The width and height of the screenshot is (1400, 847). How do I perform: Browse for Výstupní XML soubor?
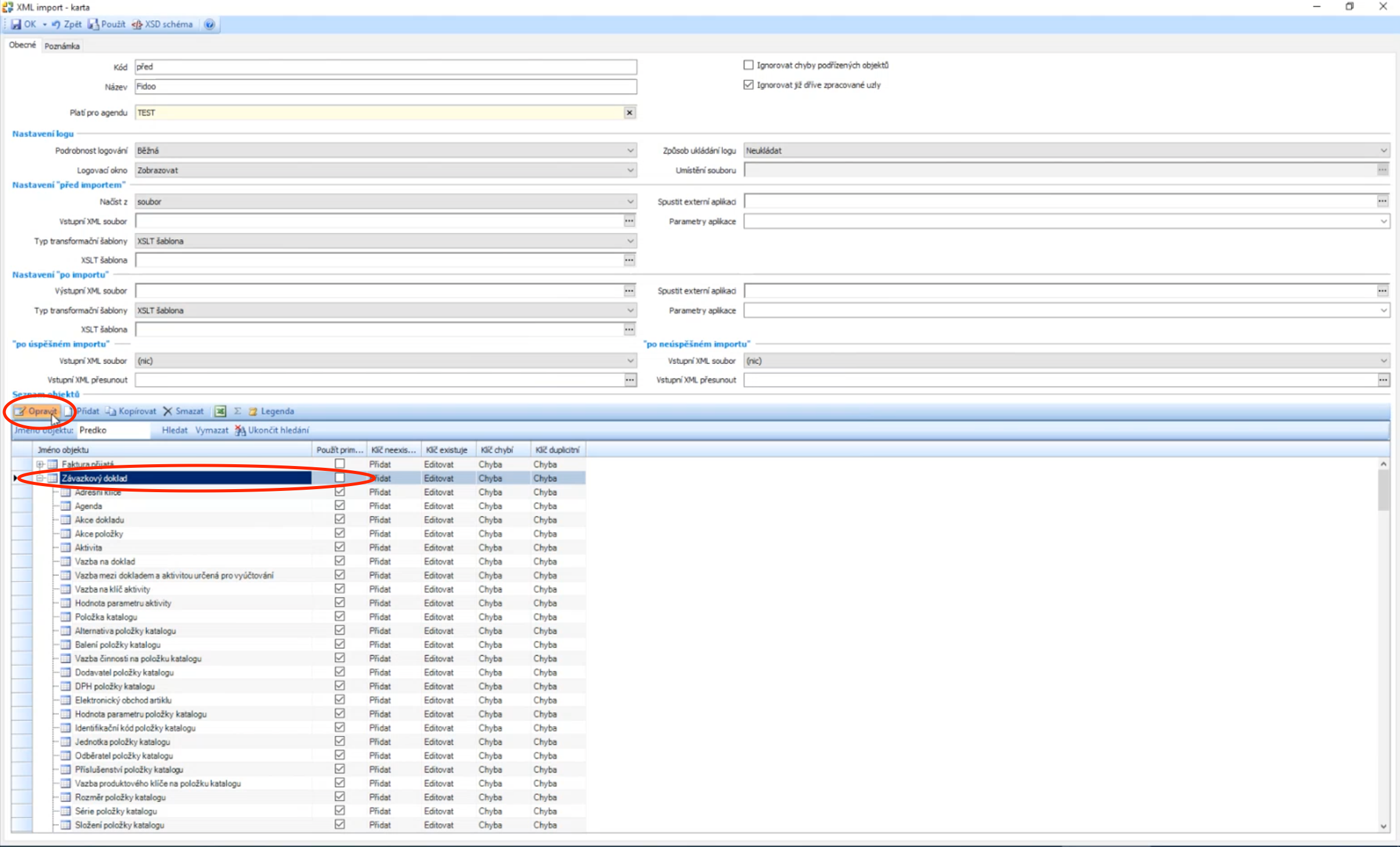pos(630,291)
